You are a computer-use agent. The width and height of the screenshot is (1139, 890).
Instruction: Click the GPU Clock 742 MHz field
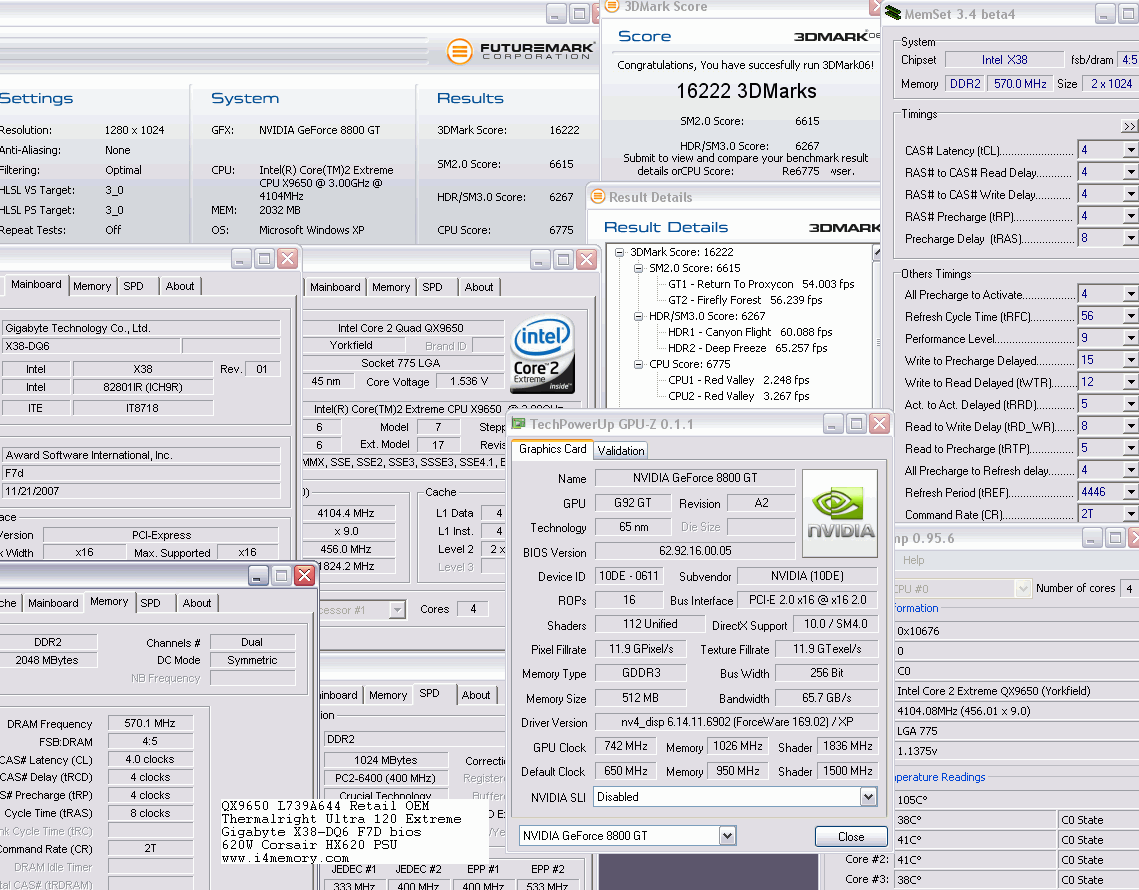[x=625, y=746]
